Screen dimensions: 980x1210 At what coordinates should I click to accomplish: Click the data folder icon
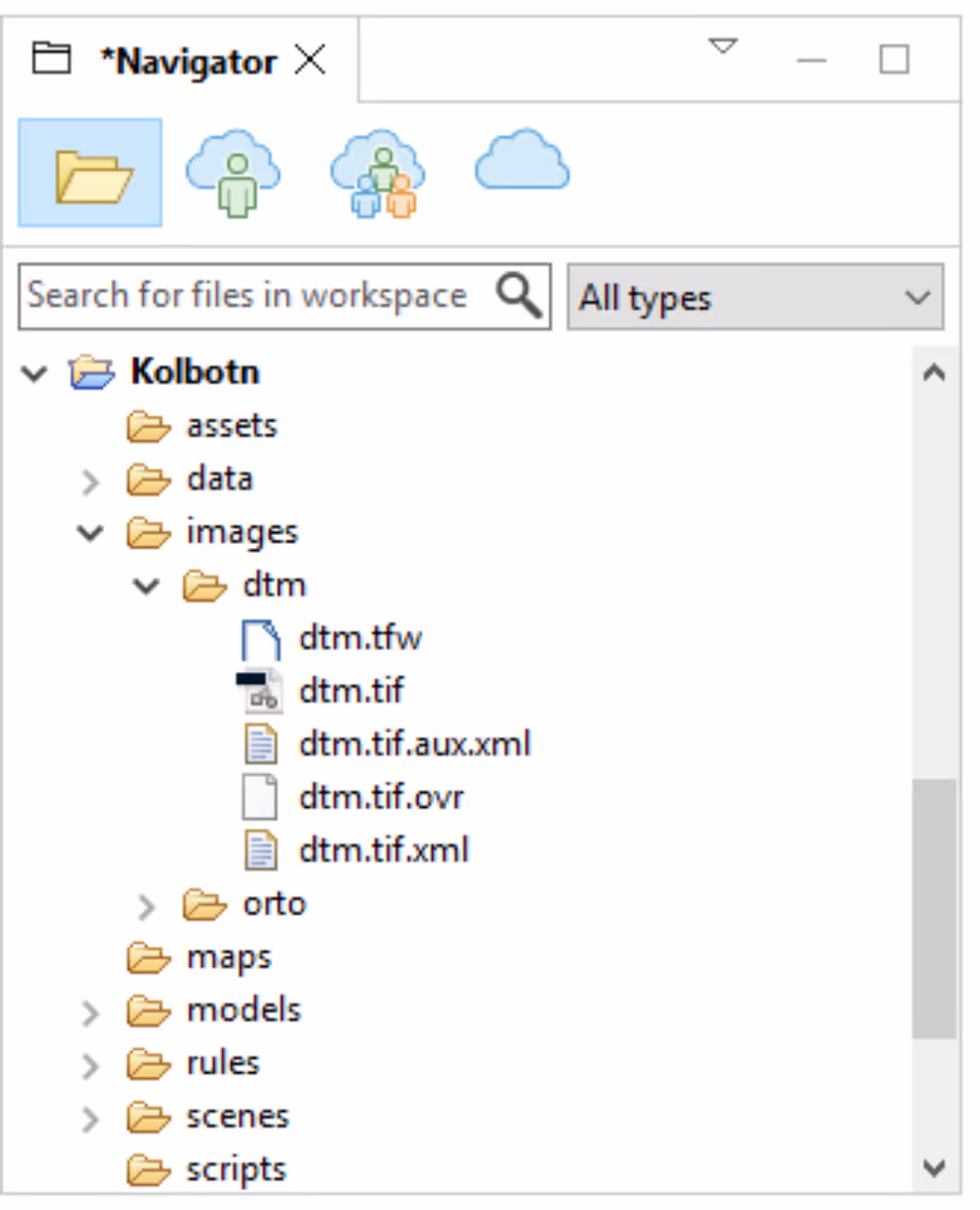pos(150,480)
